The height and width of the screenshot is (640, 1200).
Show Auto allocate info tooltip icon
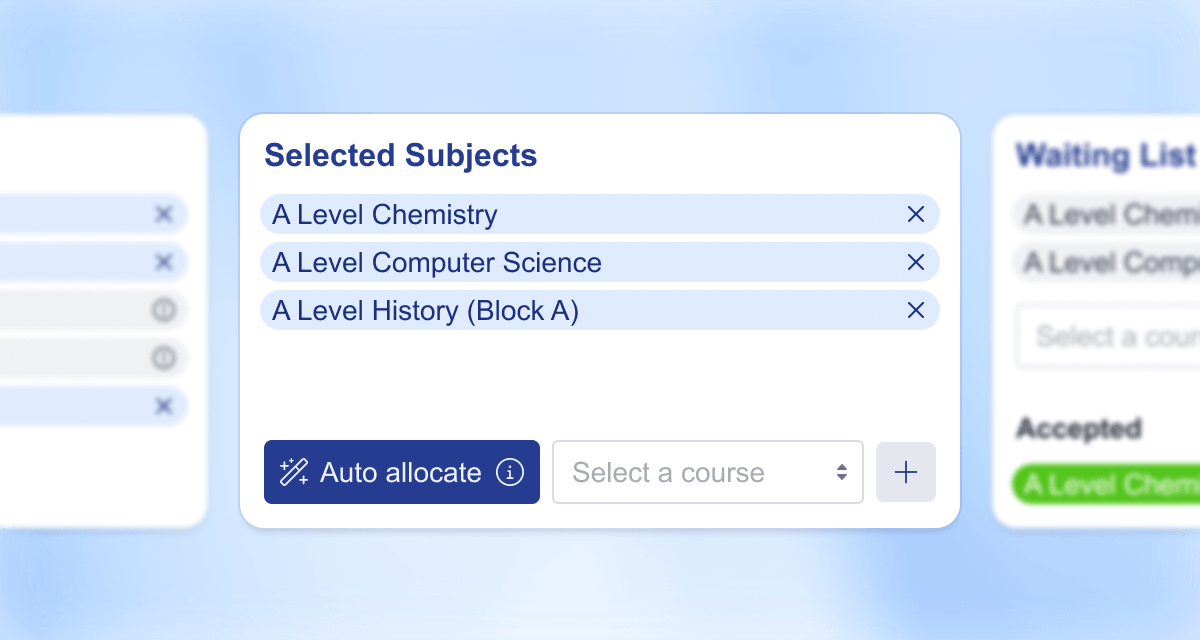(510, 472)
